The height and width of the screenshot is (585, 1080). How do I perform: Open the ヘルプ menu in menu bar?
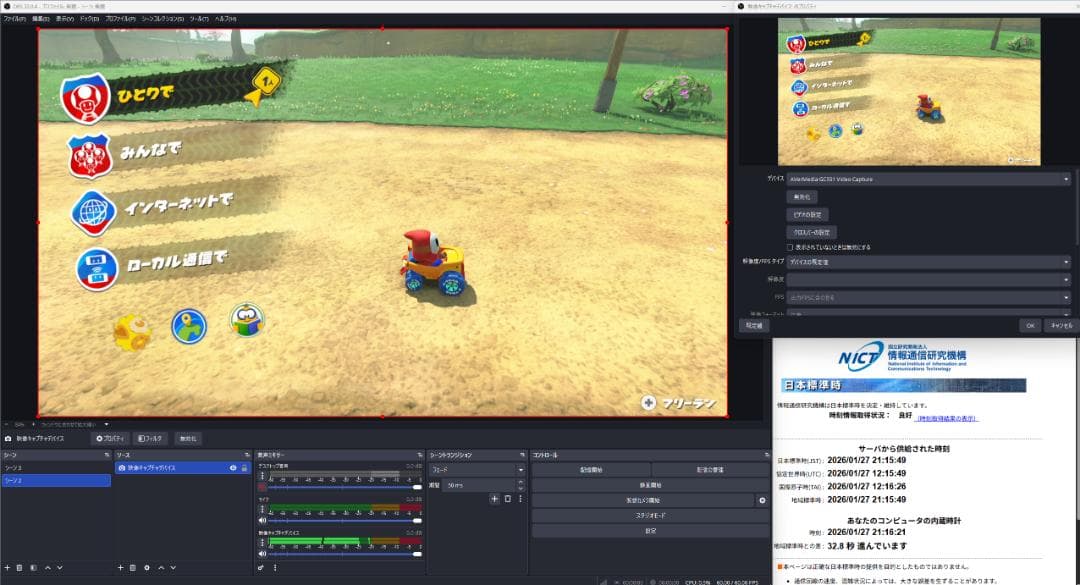click(x=226, y=19)
